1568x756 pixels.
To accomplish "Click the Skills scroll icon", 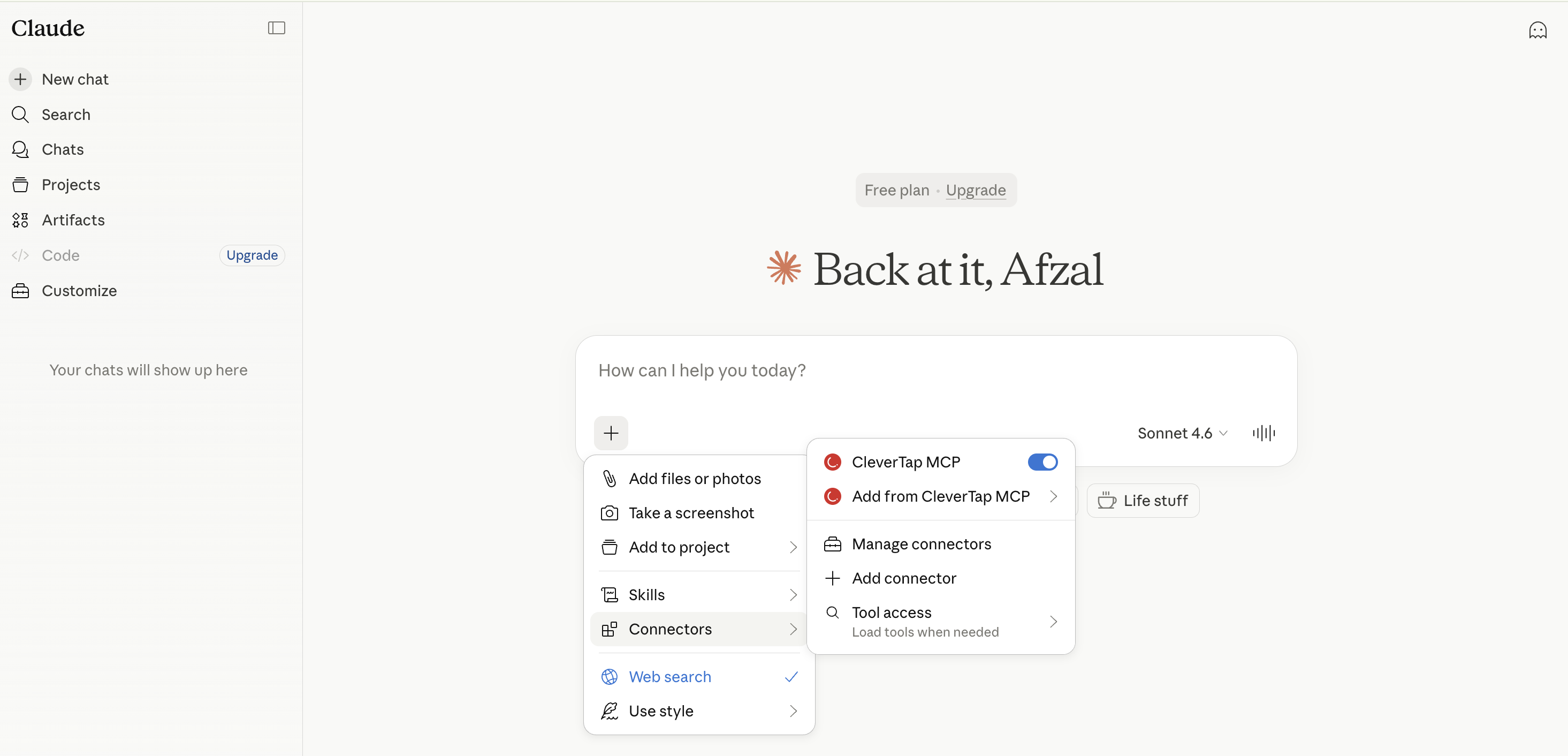I will [x=610, y=594].
